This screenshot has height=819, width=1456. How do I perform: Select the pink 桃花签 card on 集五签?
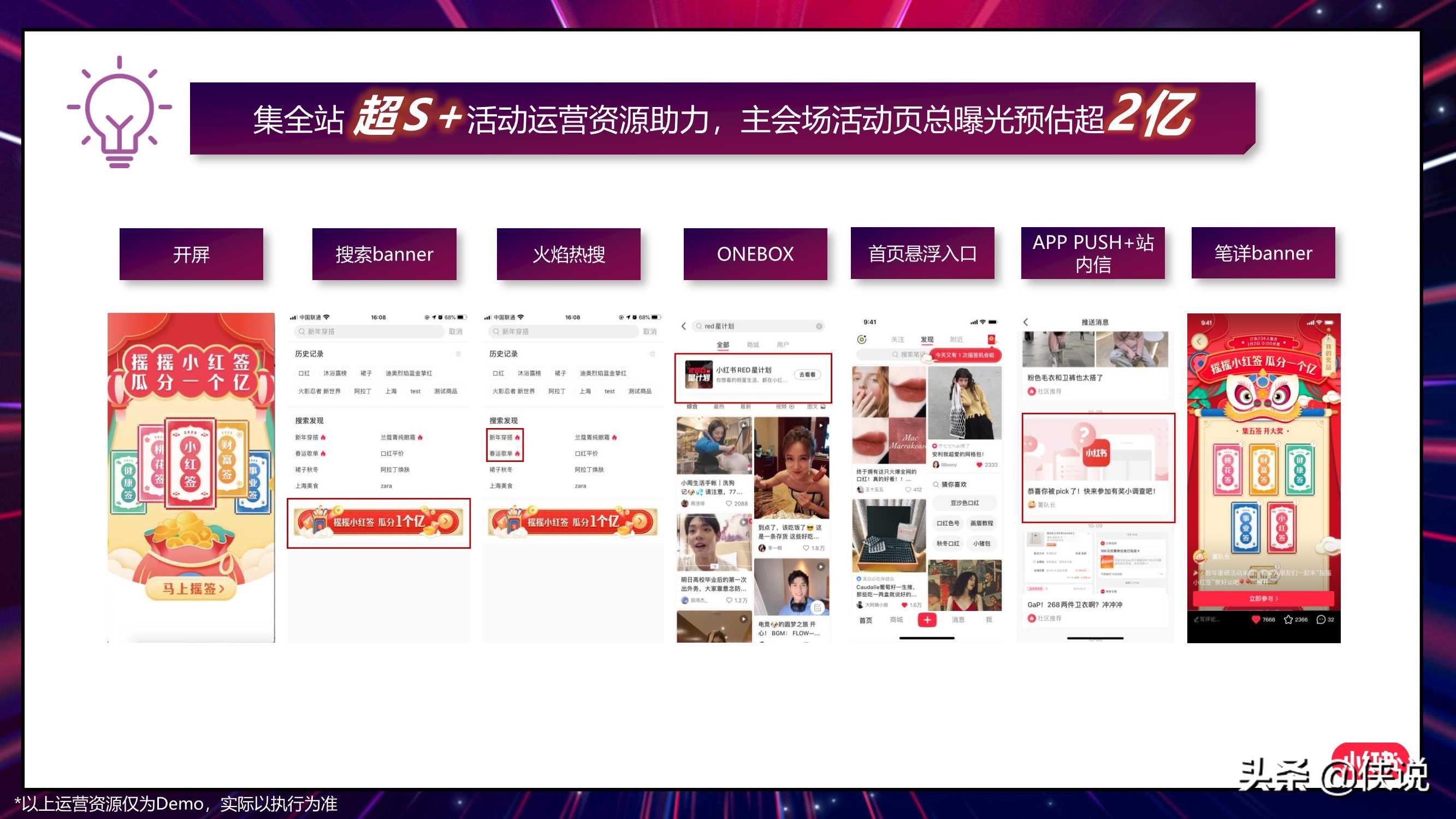click(x=1228, y=471)
